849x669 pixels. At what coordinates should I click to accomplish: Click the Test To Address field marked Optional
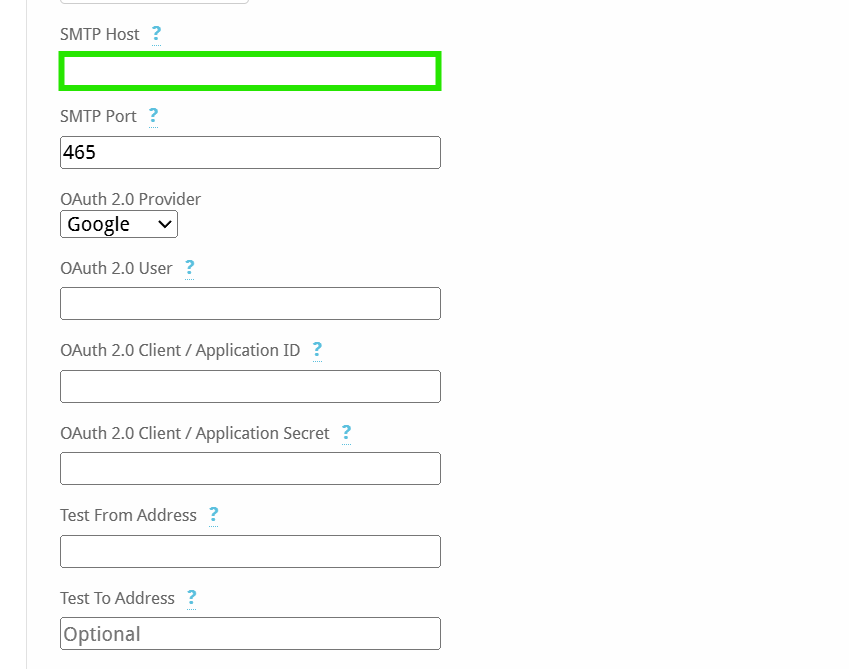point(250,634)
